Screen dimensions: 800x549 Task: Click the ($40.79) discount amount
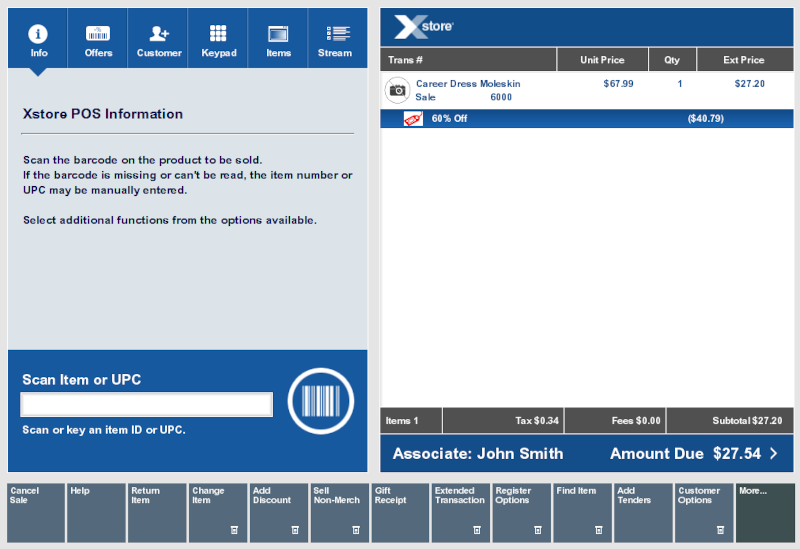point(706,118)
